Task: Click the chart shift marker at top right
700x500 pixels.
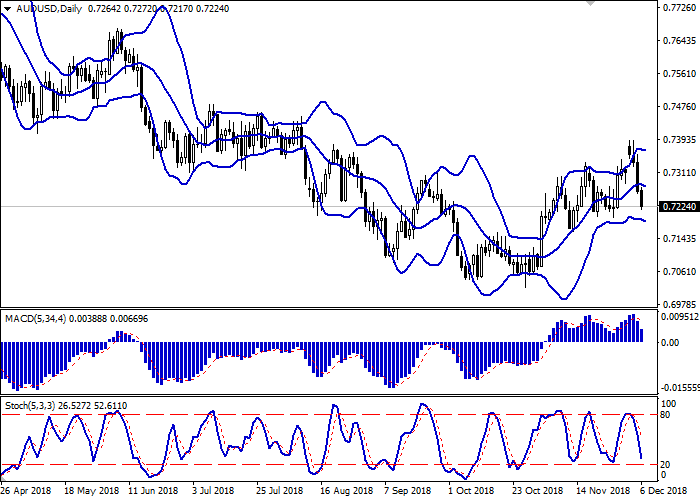Action: (590, 3)
